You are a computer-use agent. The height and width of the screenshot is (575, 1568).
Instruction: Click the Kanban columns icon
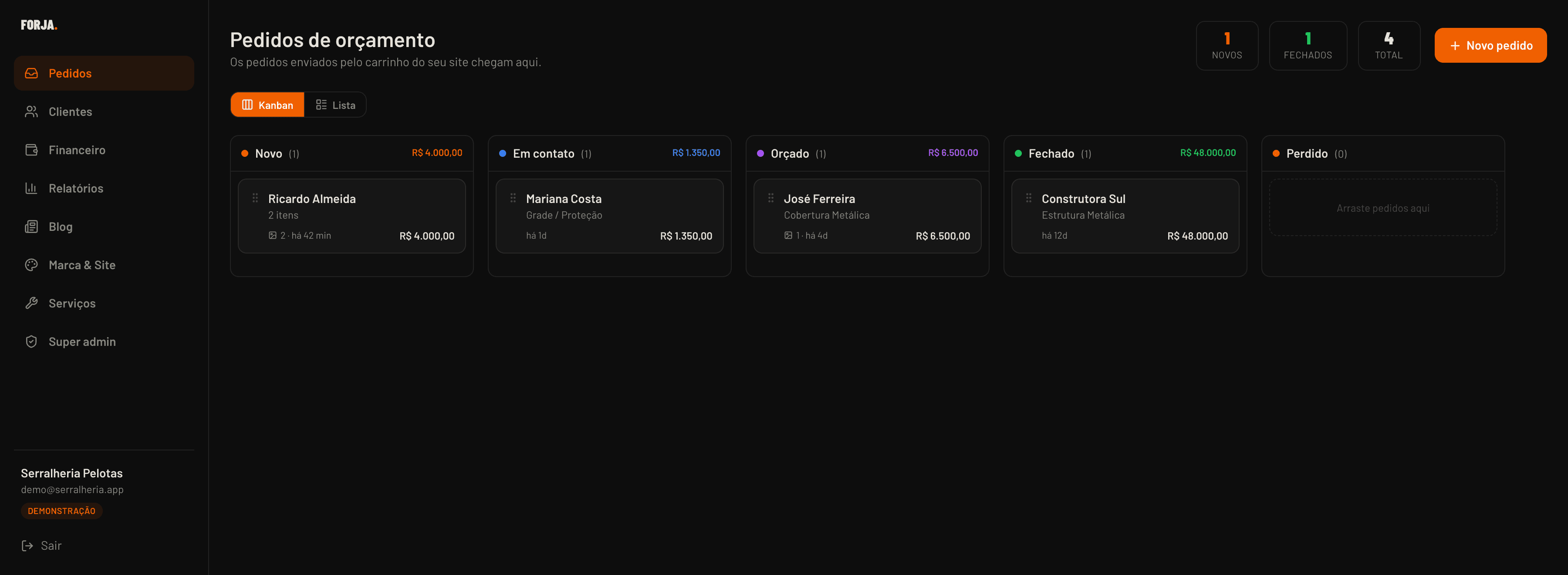[247, 105]
